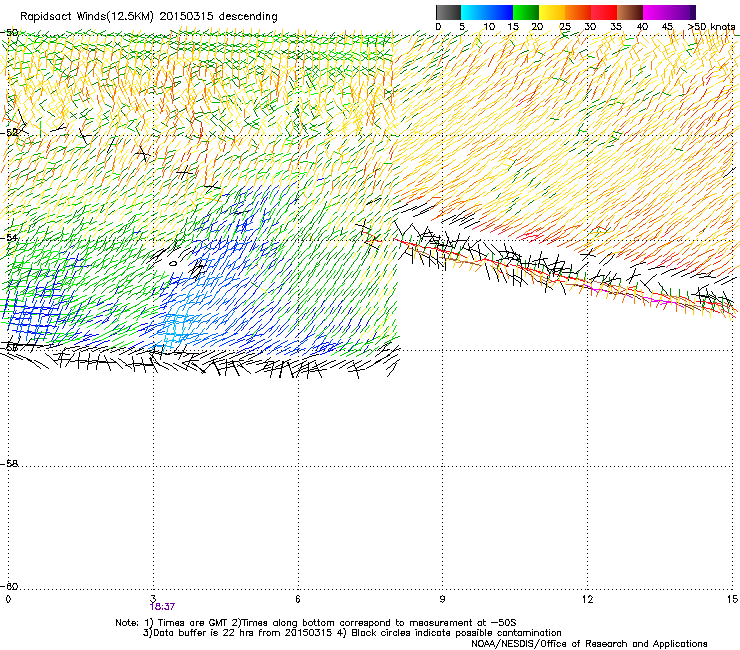Click the purple 18:37 time label

pyautogui.click(x=162, y=607)
